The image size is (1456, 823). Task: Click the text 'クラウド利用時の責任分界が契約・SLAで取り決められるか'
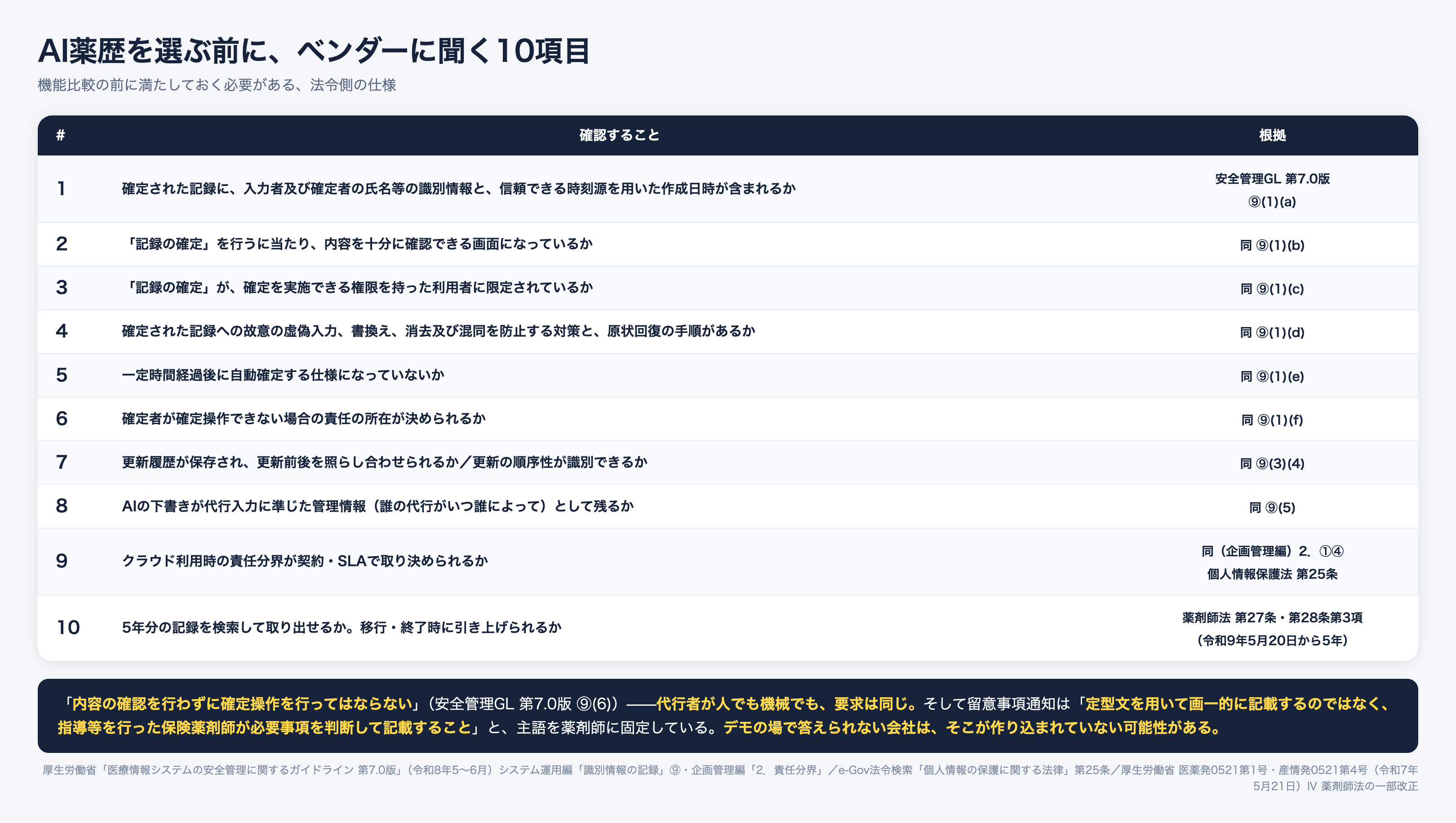305,561
